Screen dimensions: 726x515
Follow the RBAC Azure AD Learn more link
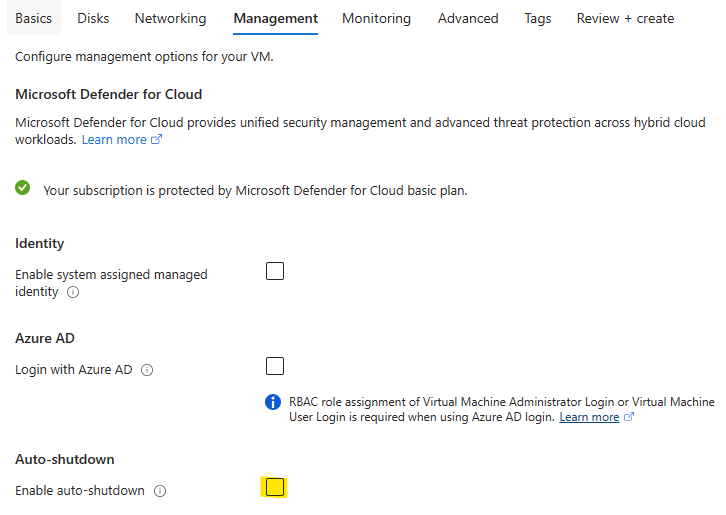coord(589,417)
